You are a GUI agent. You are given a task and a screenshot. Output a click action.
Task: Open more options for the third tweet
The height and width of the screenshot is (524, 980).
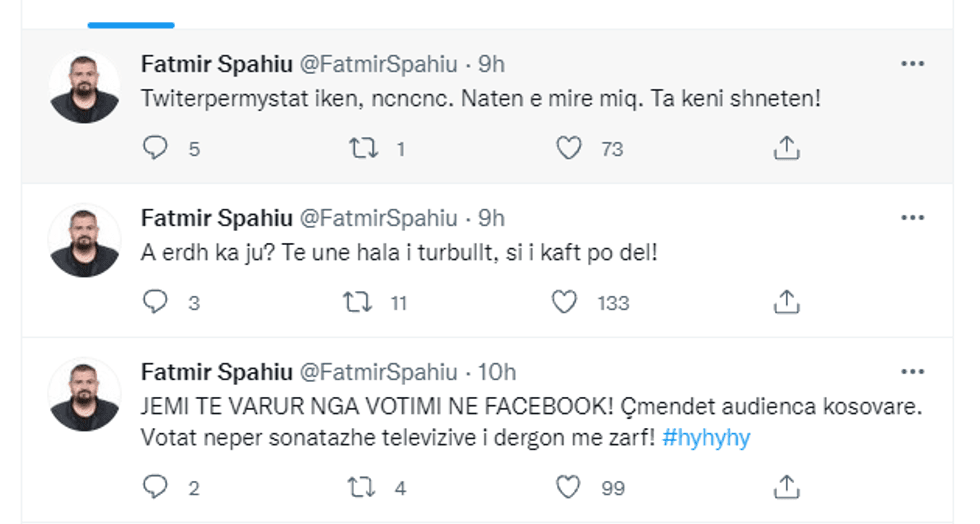[912, 371]
